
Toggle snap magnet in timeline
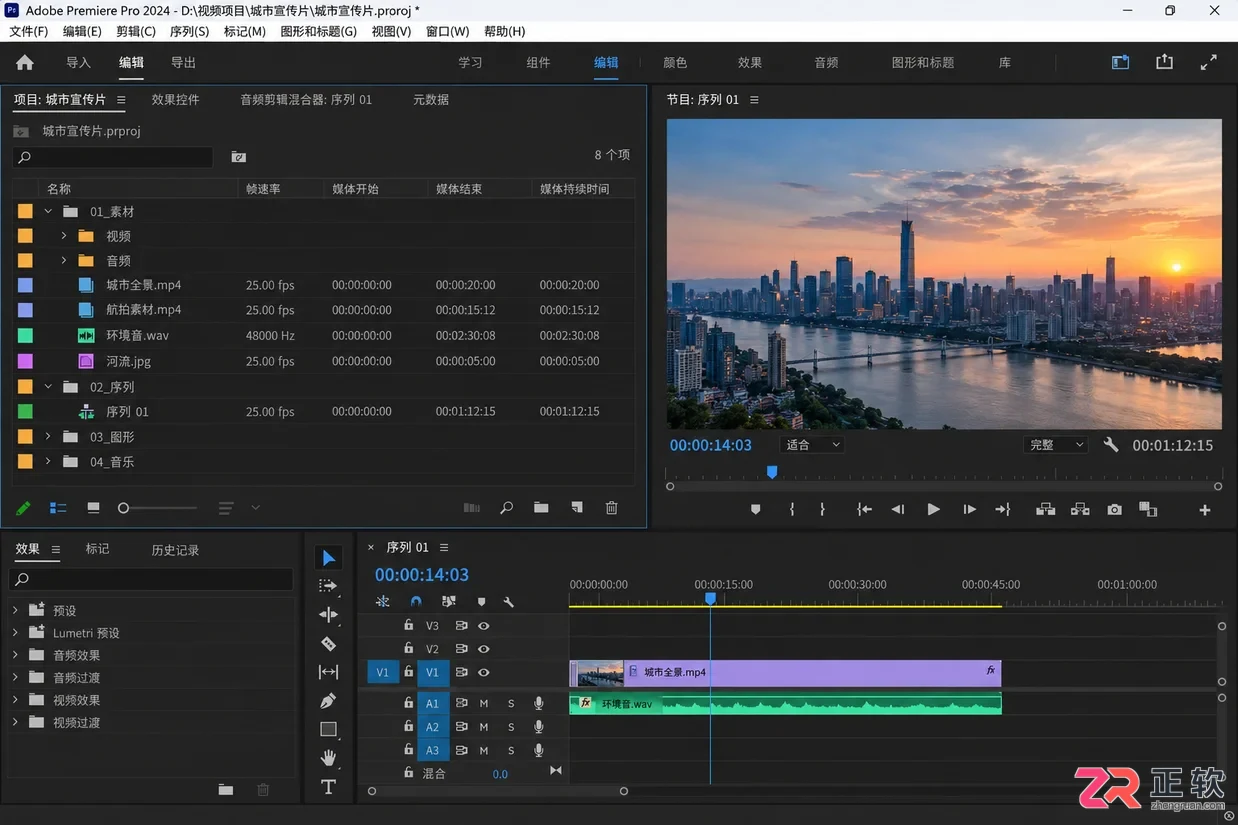click(416, 602)
